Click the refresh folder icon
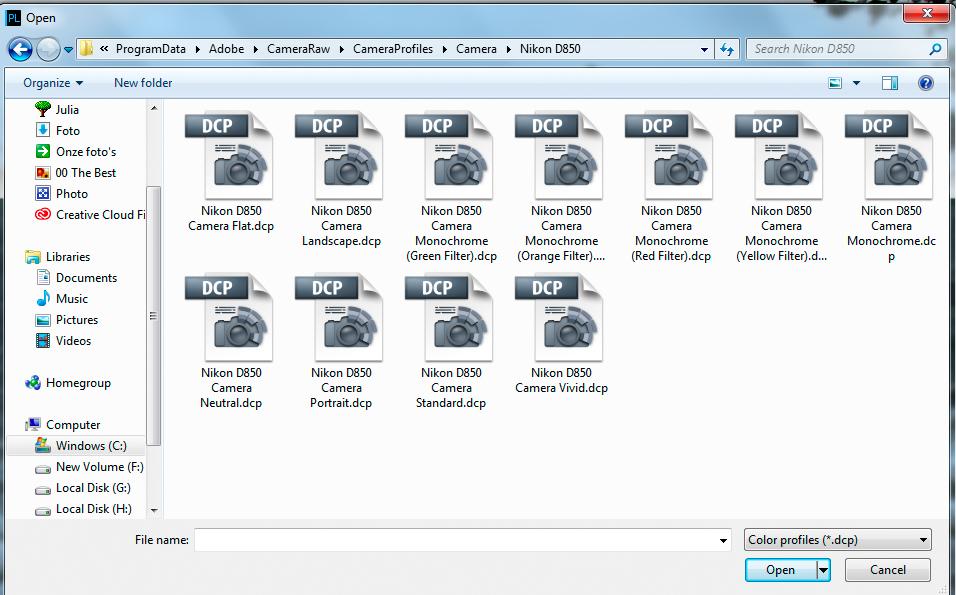956x595 pixels. (727, 49)
